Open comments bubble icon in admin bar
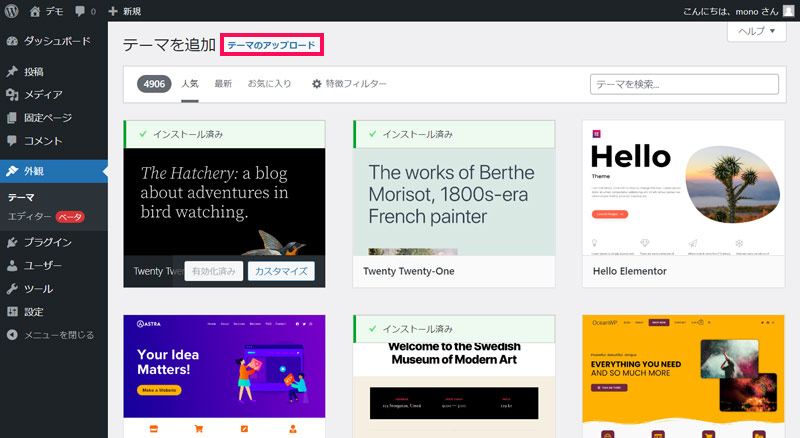 [80, 11]
